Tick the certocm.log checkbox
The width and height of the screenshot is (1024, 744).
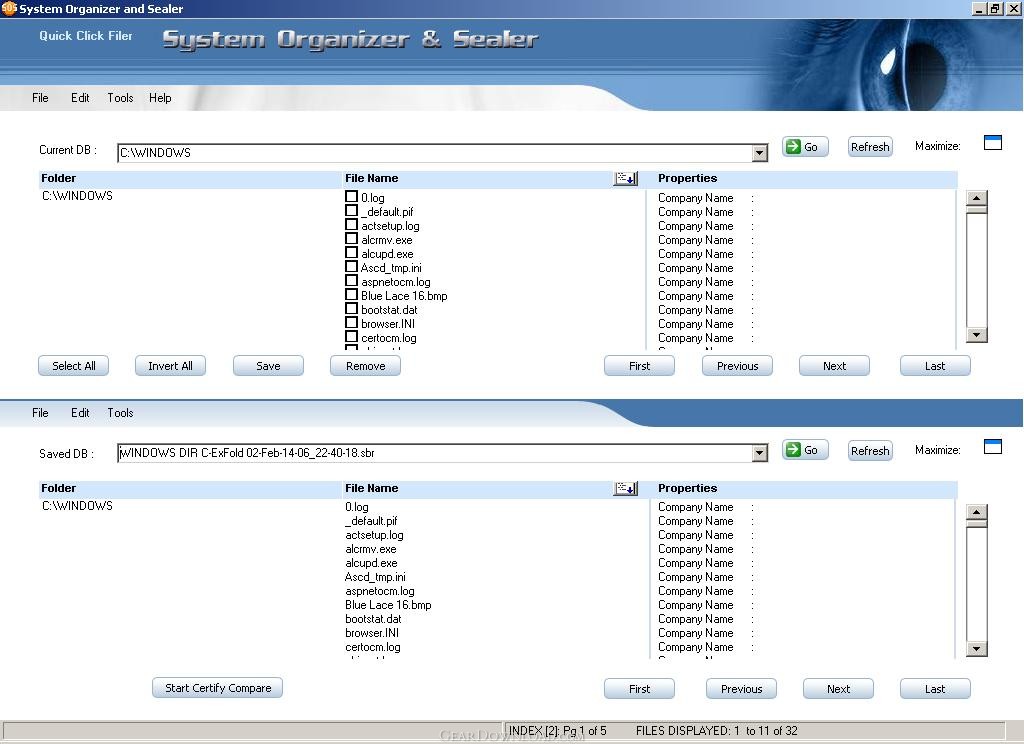(x=351, y=337)
